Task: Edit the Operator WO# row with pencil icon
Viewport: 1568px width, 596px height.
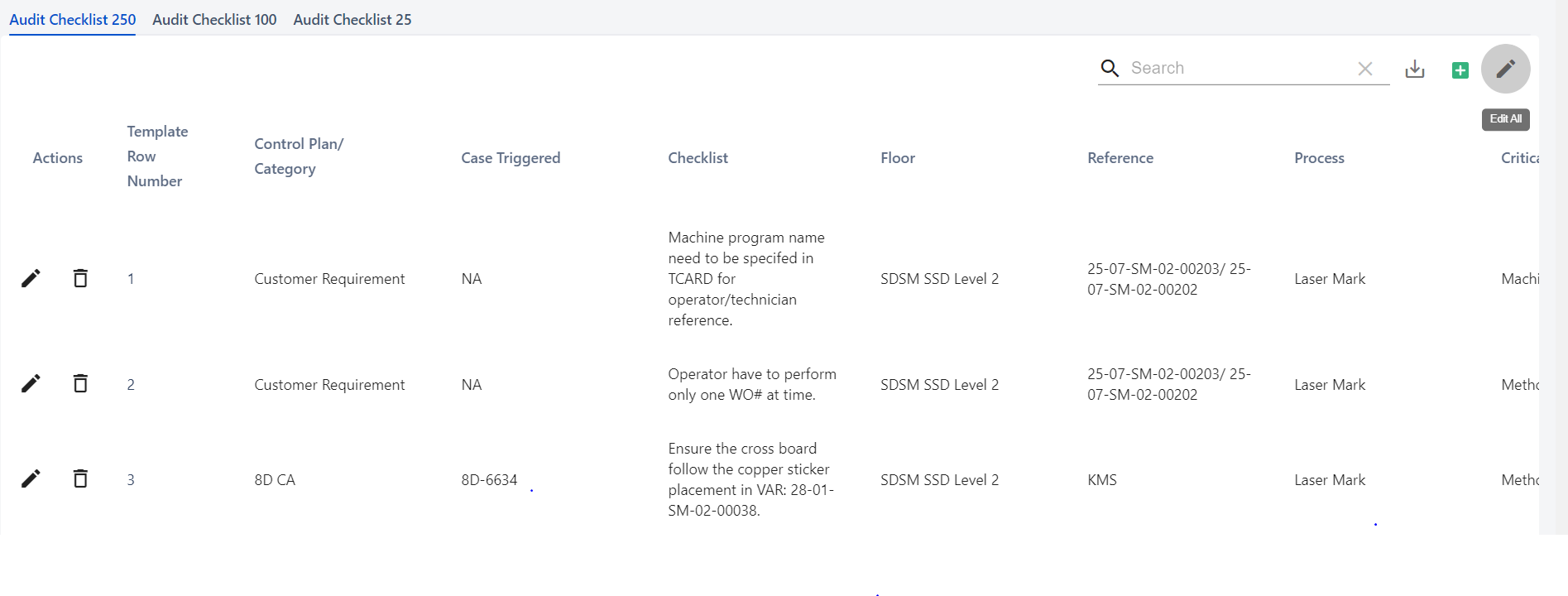Action: pos(31,383)
